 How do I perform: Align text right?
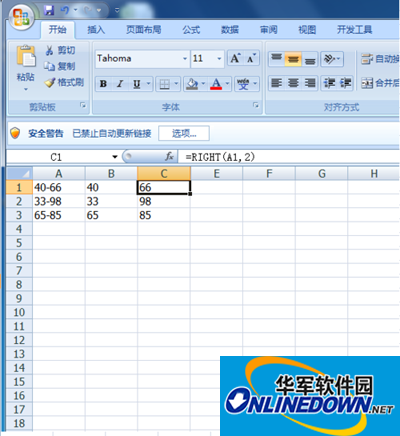(x=310, y=83)
